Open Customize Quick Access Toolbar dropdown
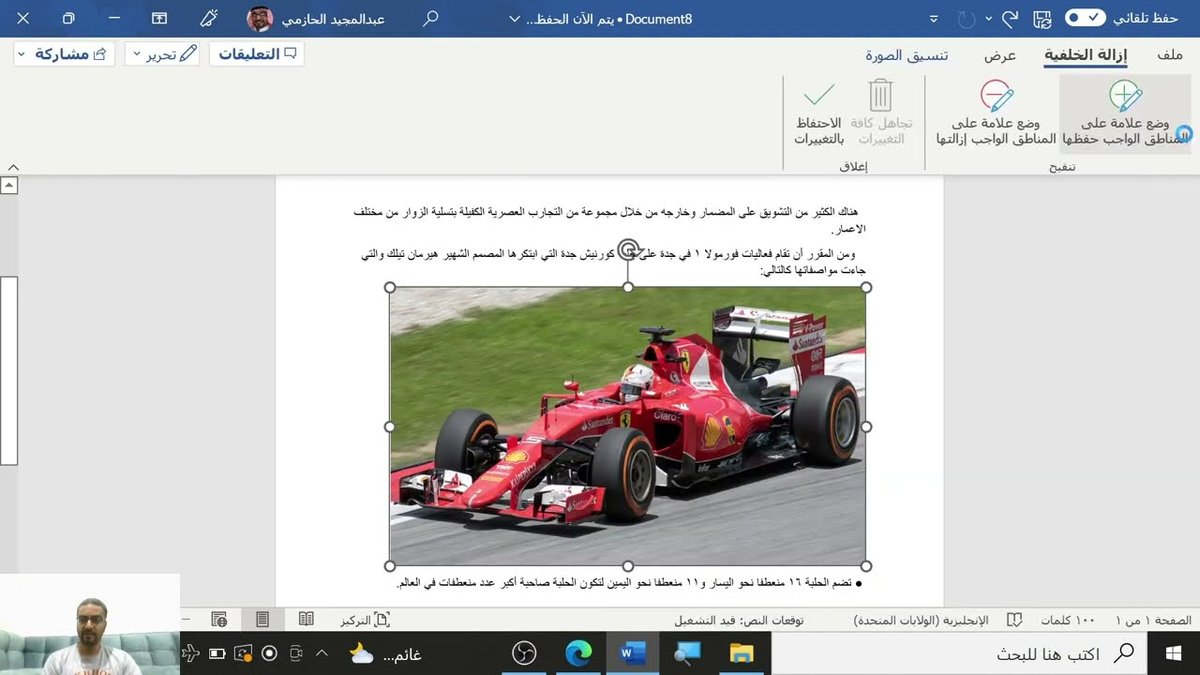The height and width of the screenshot is (675, 1200). (934, 19)
